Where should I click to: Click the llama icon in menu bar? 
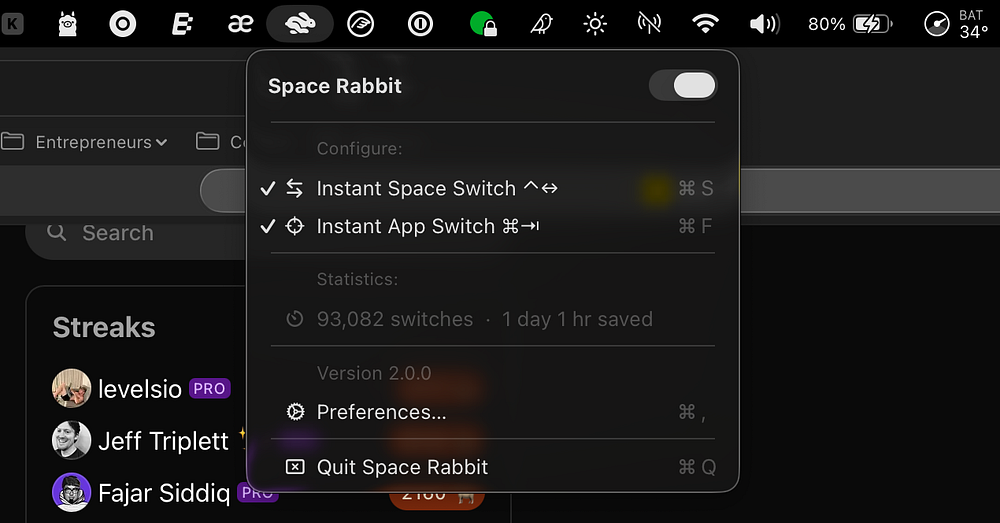tap(68, 24)
